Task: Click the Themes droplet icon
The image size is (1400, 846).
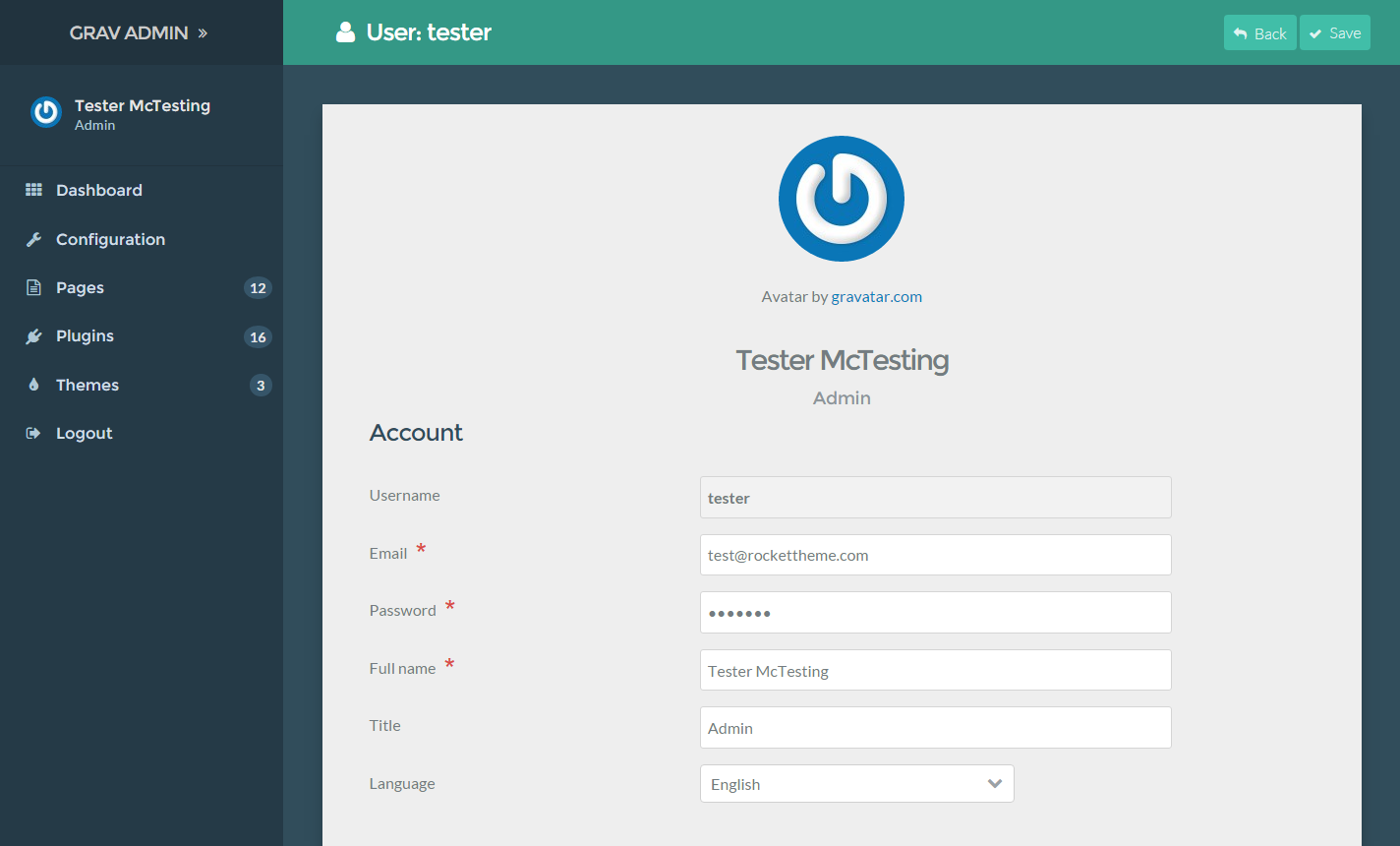Action: (33, 385)
